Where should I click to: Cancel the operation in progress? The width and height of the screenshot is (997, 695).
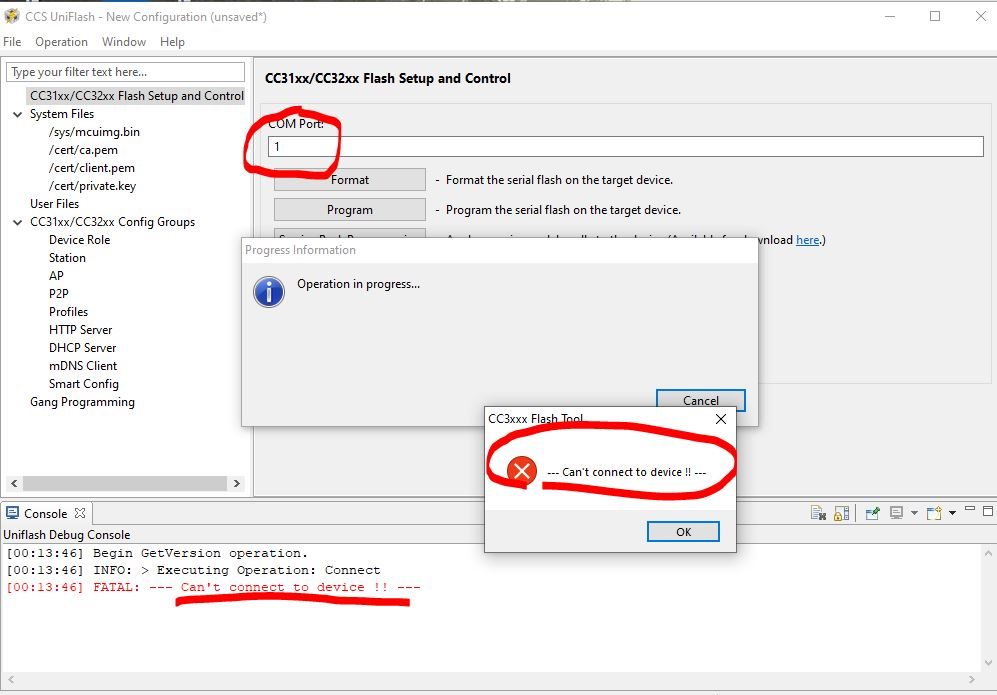click(701, 399)
